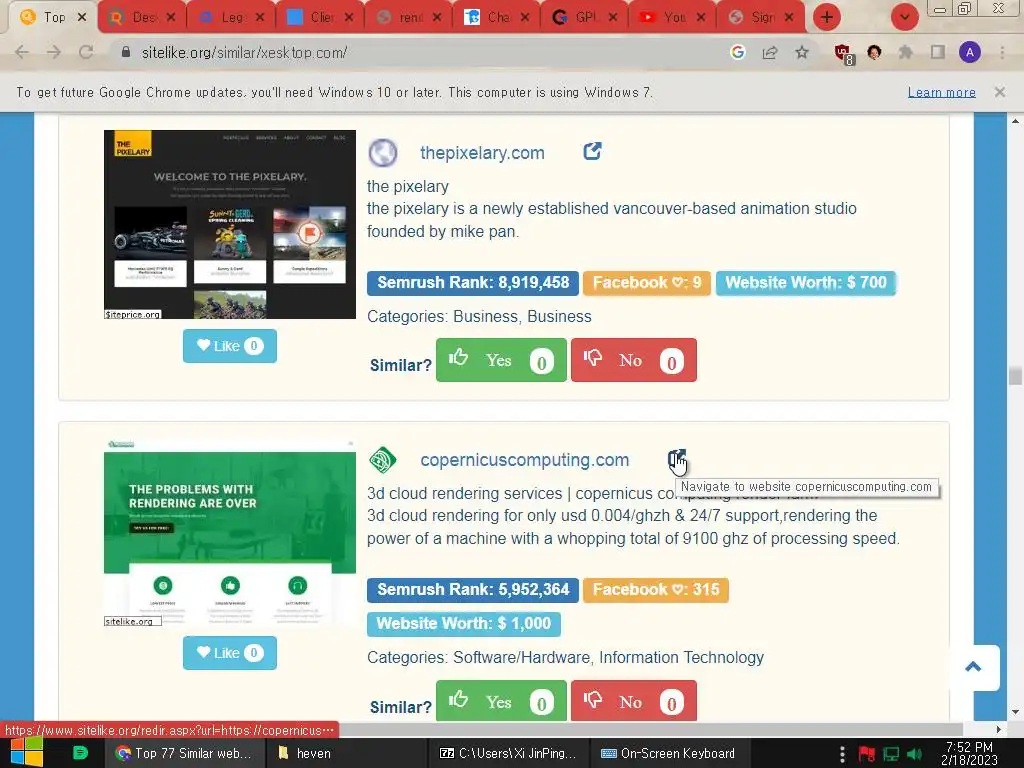Click the copernicuscomputing.com screenshot thumbnail
1024x768 pixels.
pos(230,532)
